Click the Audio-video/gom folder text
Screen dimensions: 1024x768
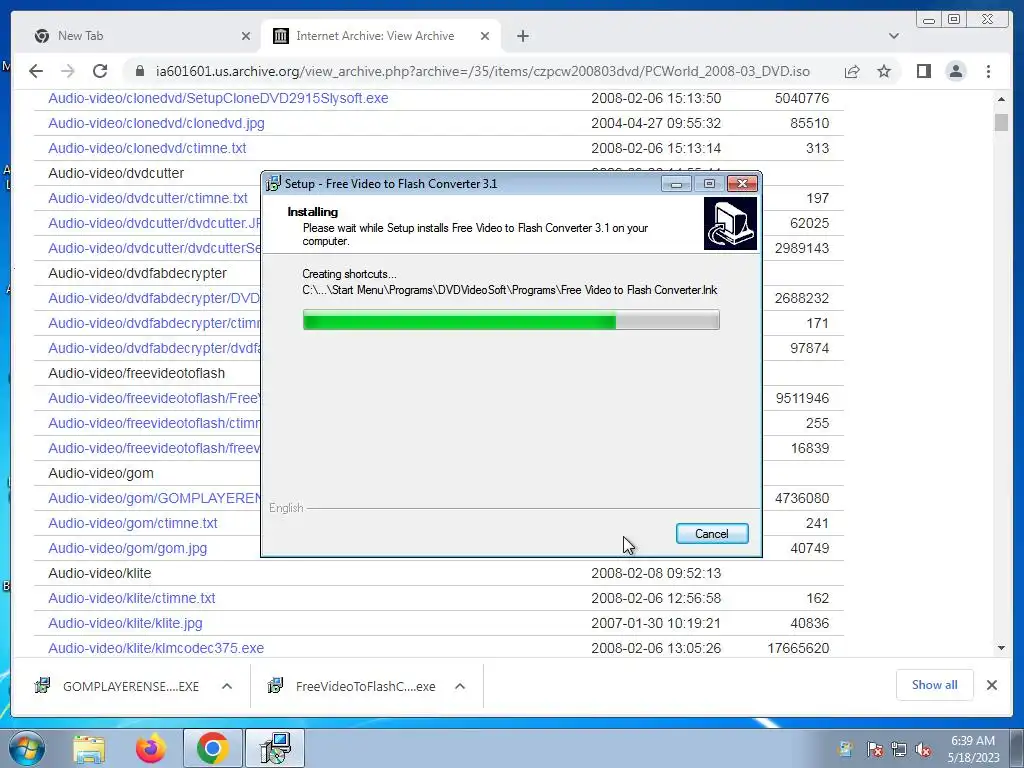pyautogui.click(x=101, y=473)
